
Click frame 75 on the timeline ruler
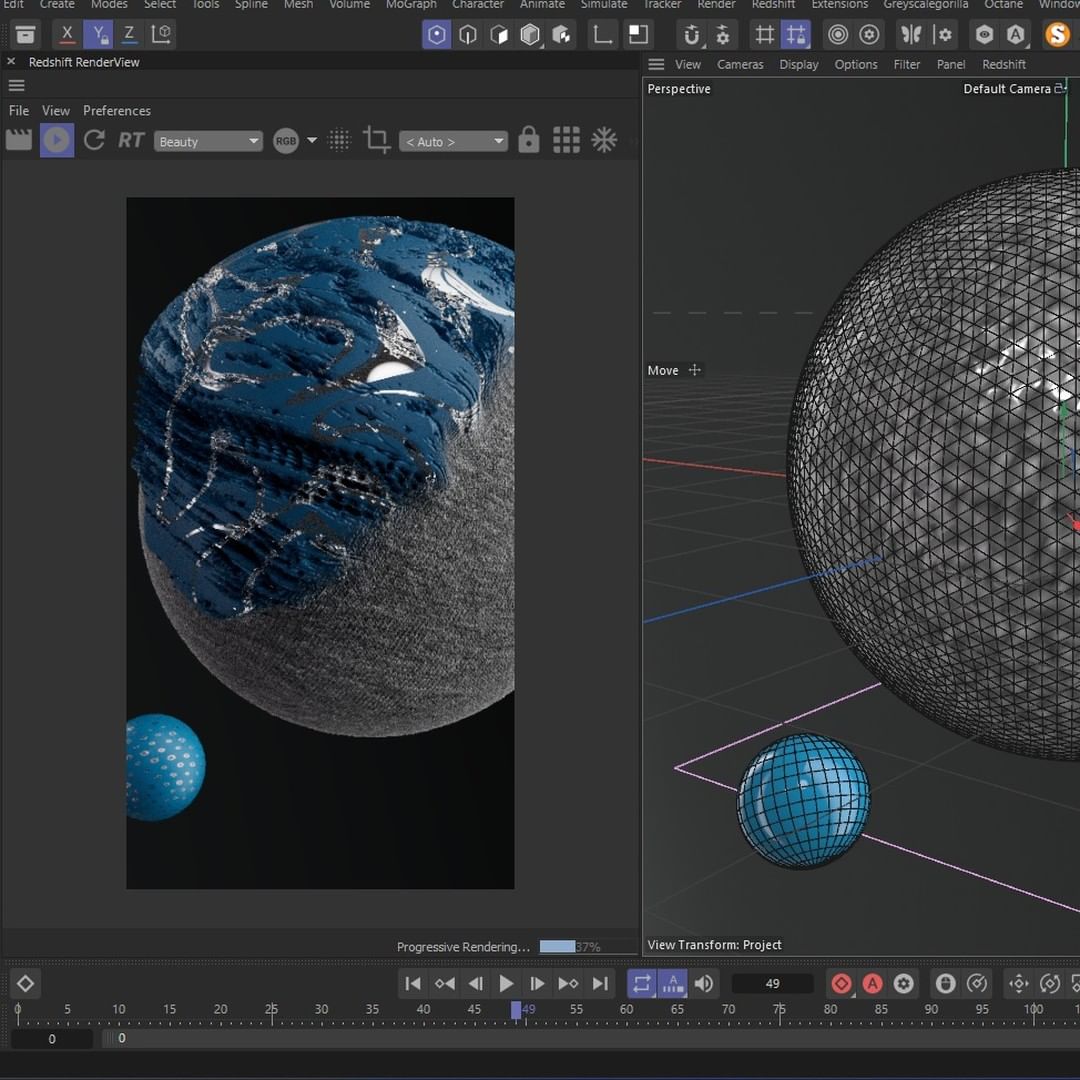(779, 1011)
